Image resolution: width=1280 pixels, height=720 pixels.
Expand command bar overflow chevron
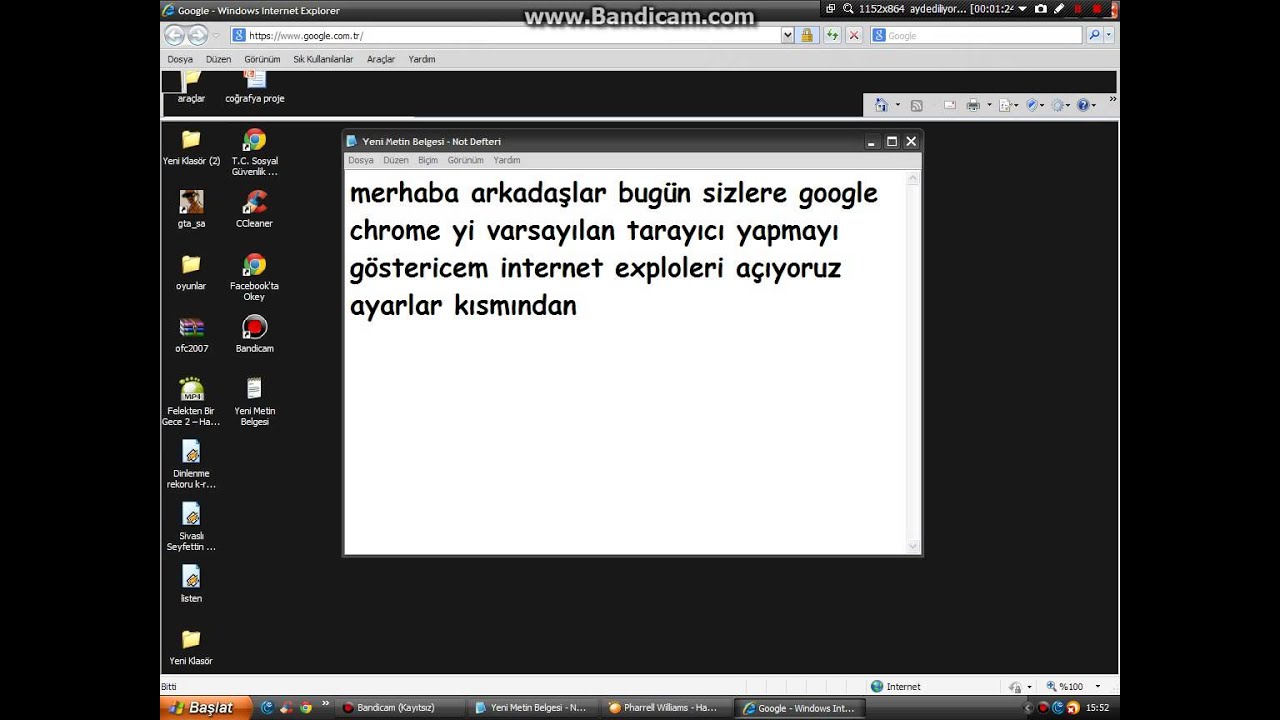1112,100
